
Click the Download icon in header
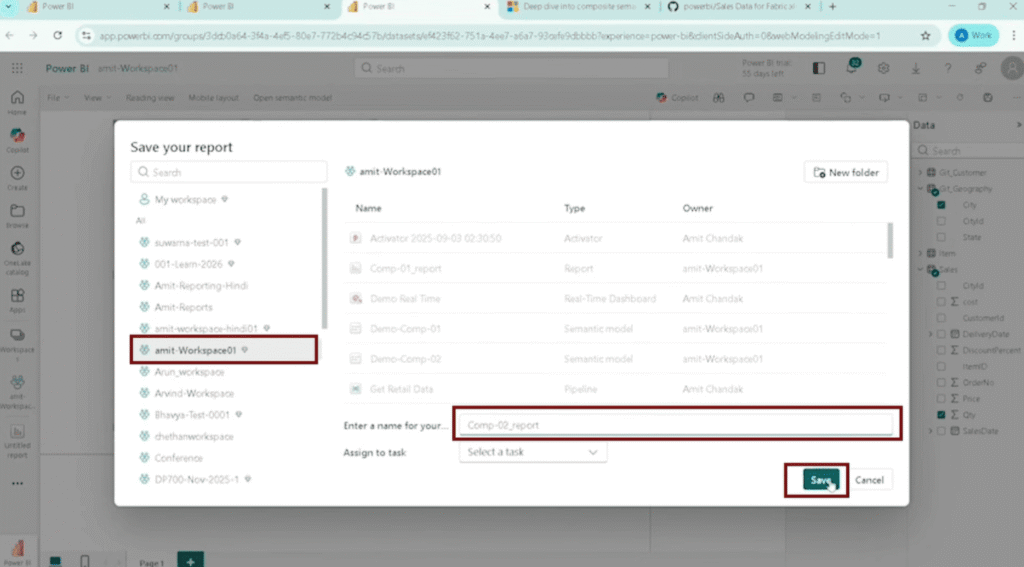916,68
